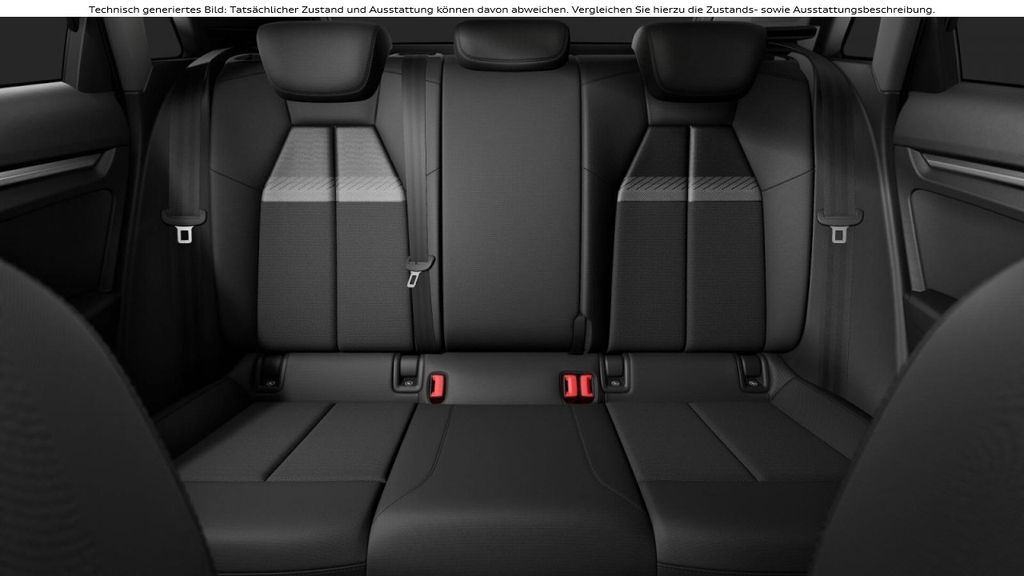Click the left red seatbelt buckle
The height and width of the screenshot is (576, 1024).
(x=436, y=383)
